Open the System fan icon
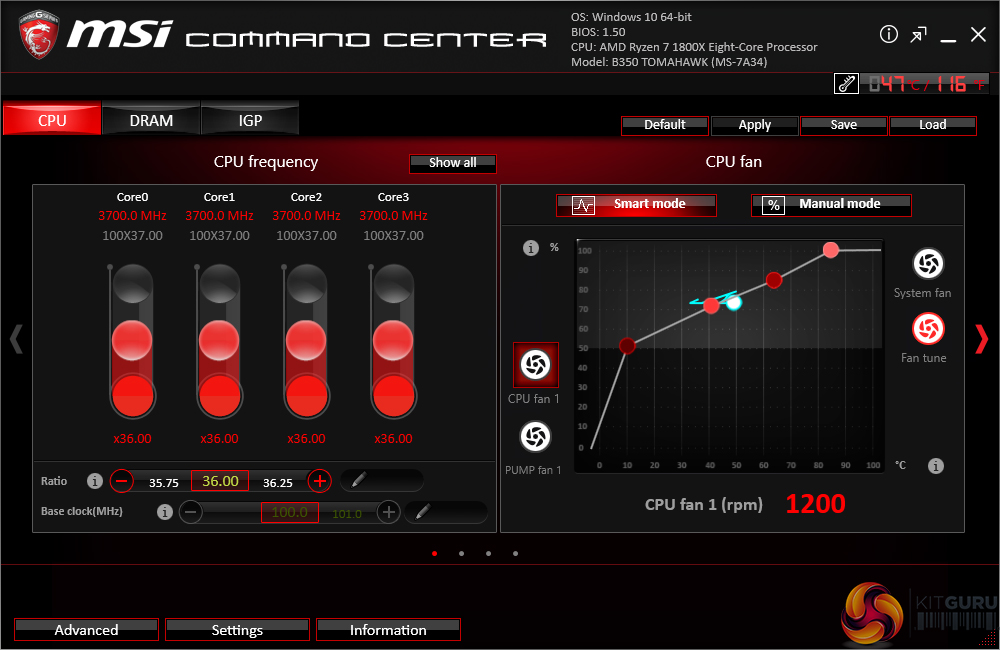1000x650 pixels. [x=928, y=263]
